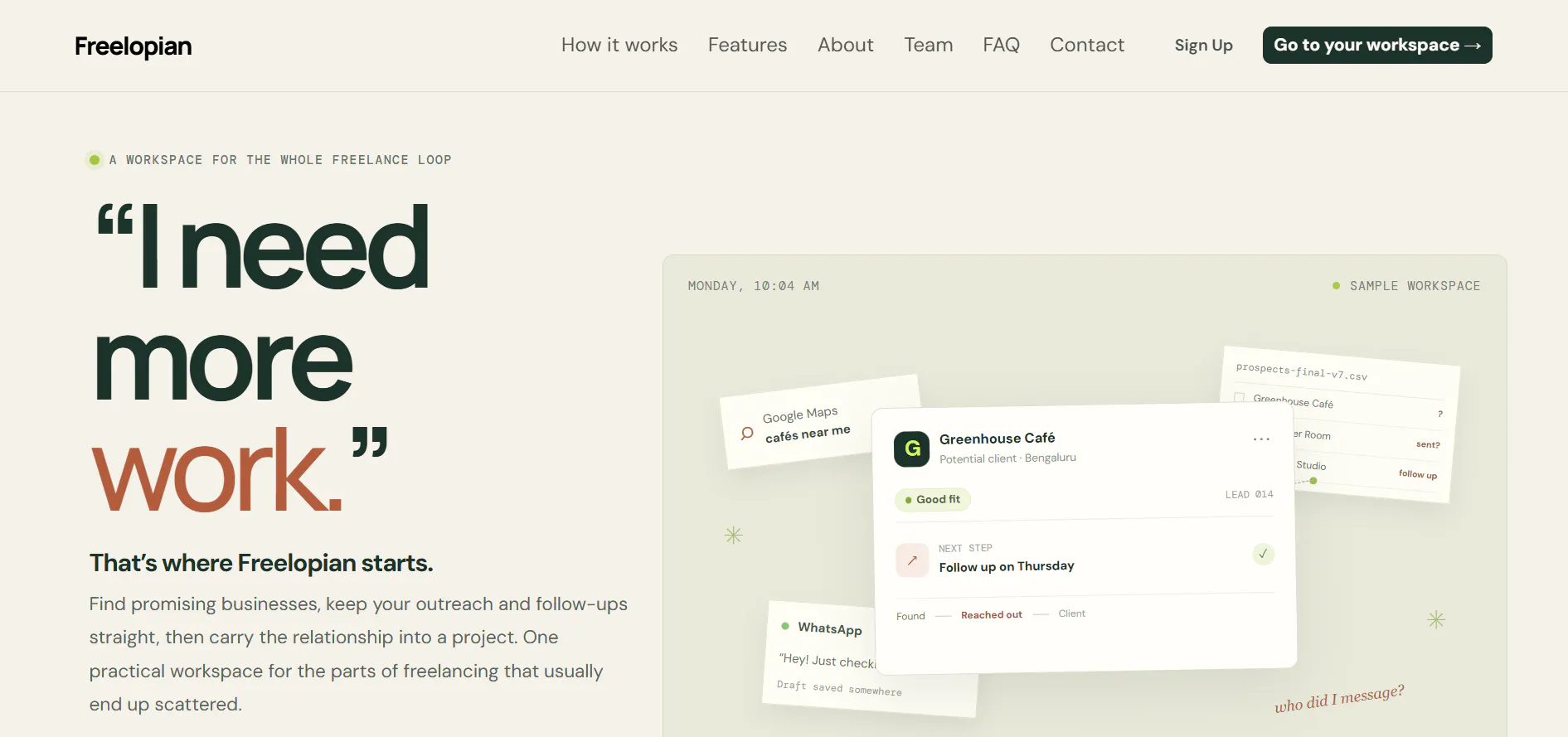Click the Sign Up link
This screenshot has height=737, width=1568.
point(1203,46)
